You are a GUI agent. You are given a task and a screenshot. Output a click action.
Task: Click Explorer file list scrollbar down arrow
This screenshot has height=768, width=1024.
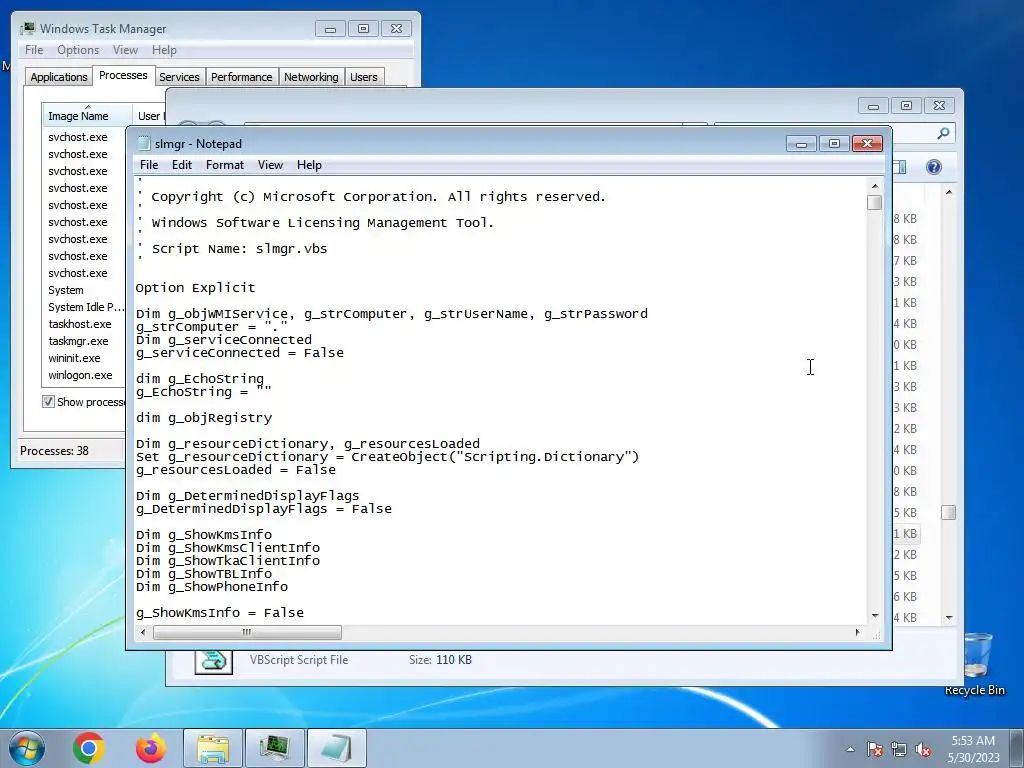tap(949, 617)
